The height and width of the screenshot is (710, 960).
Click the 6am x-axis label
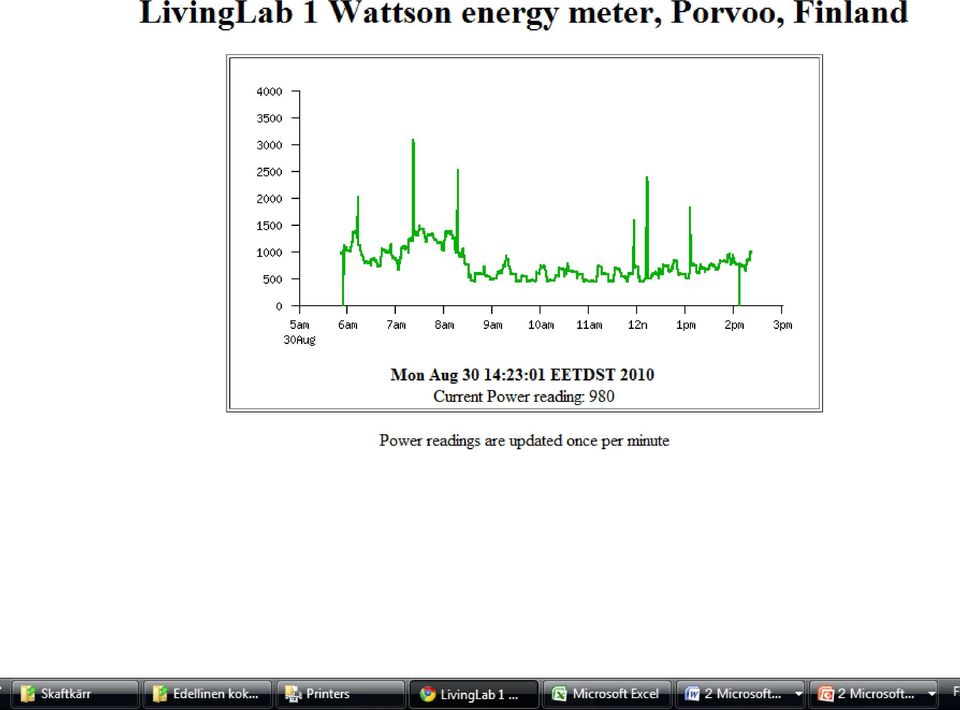click(348, 325)
